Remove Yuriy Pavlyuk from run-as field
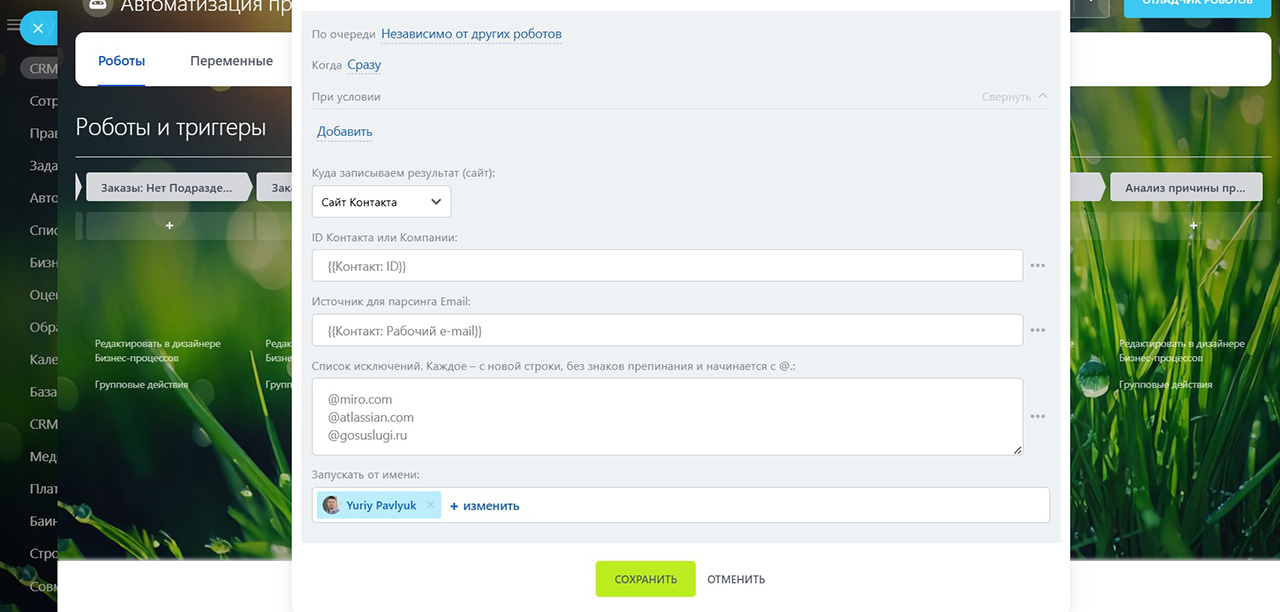This screenshot has height=612, width=1280. (x=431, y=506)
